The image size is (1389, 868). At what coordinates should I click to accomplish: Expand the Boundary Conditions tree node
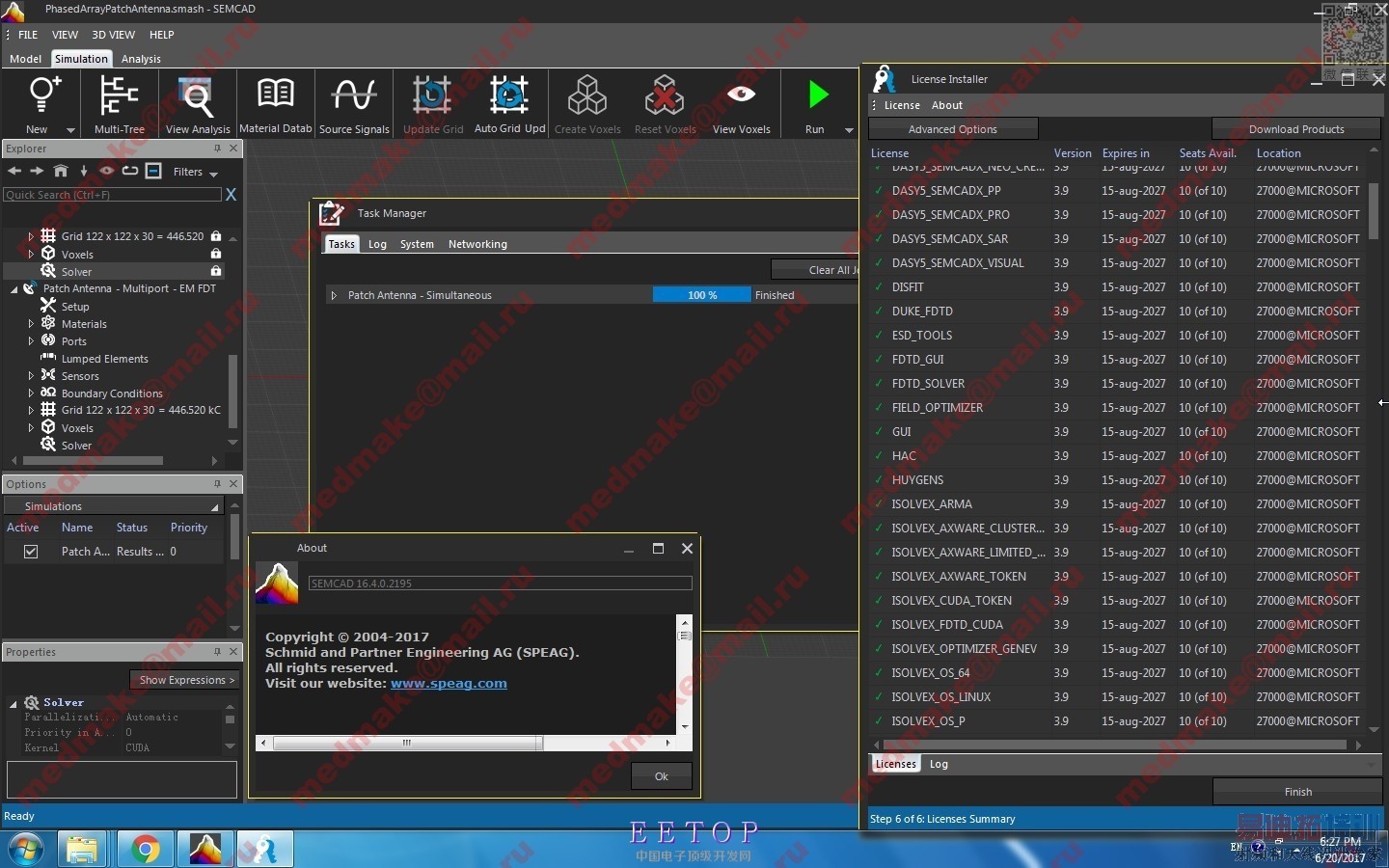31,393
